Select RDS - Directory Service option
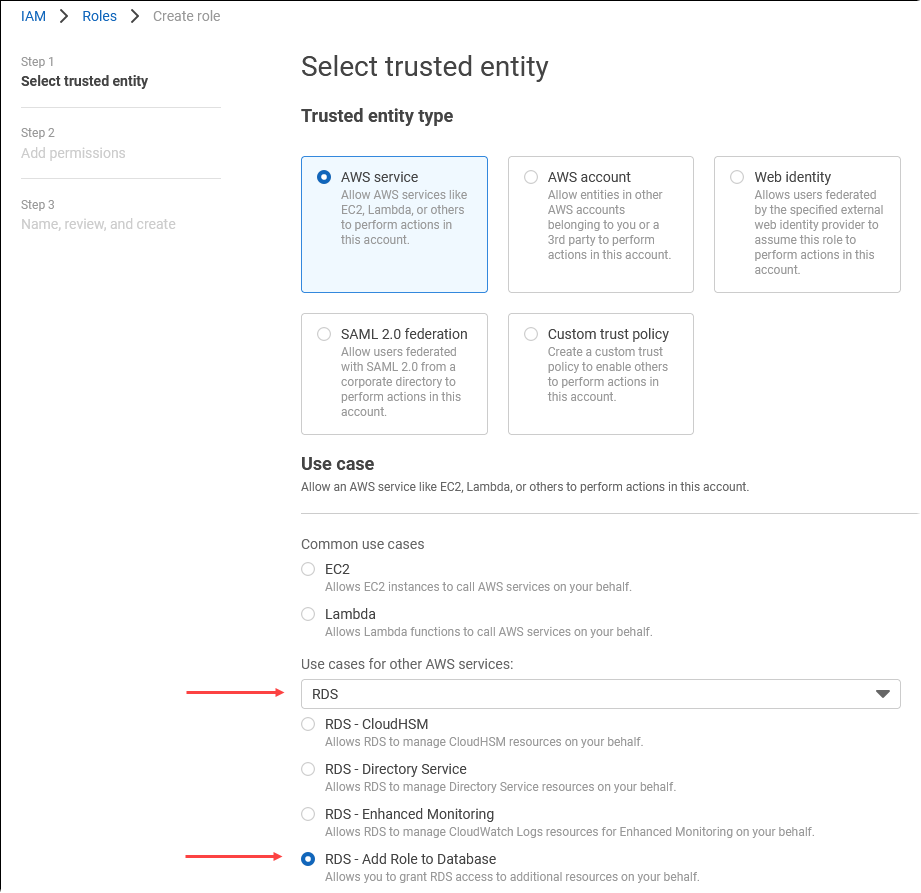The image size is (921, 893). click(308, 769)
